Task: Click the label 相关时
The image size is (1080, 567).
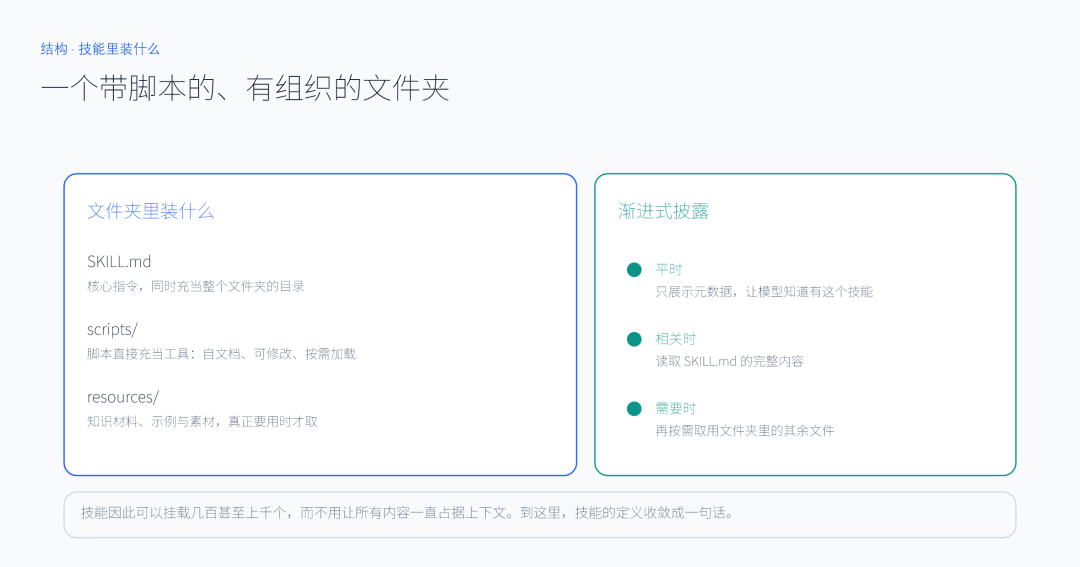Action: tap(675, 339)
